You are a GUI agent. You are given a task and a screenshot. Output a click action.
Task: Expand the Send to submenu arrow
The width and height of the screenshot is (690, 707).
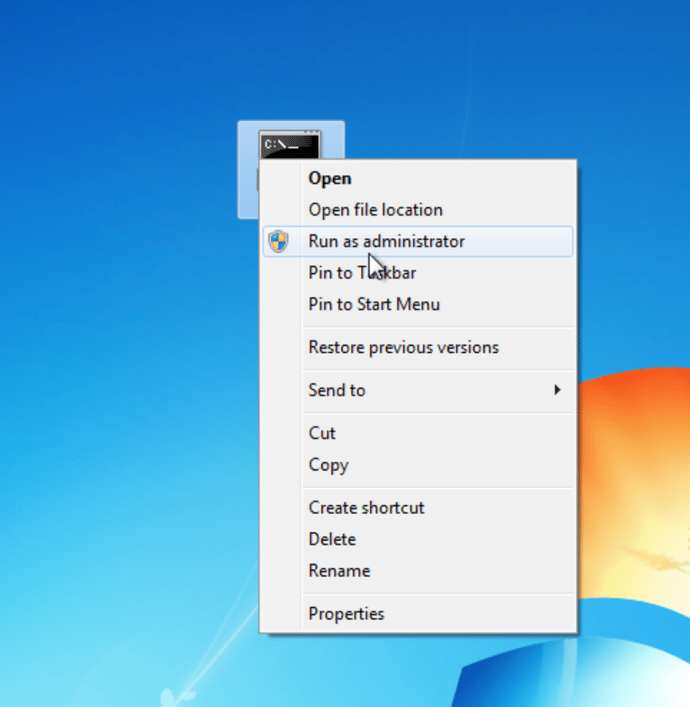click(x=558, y=390)
